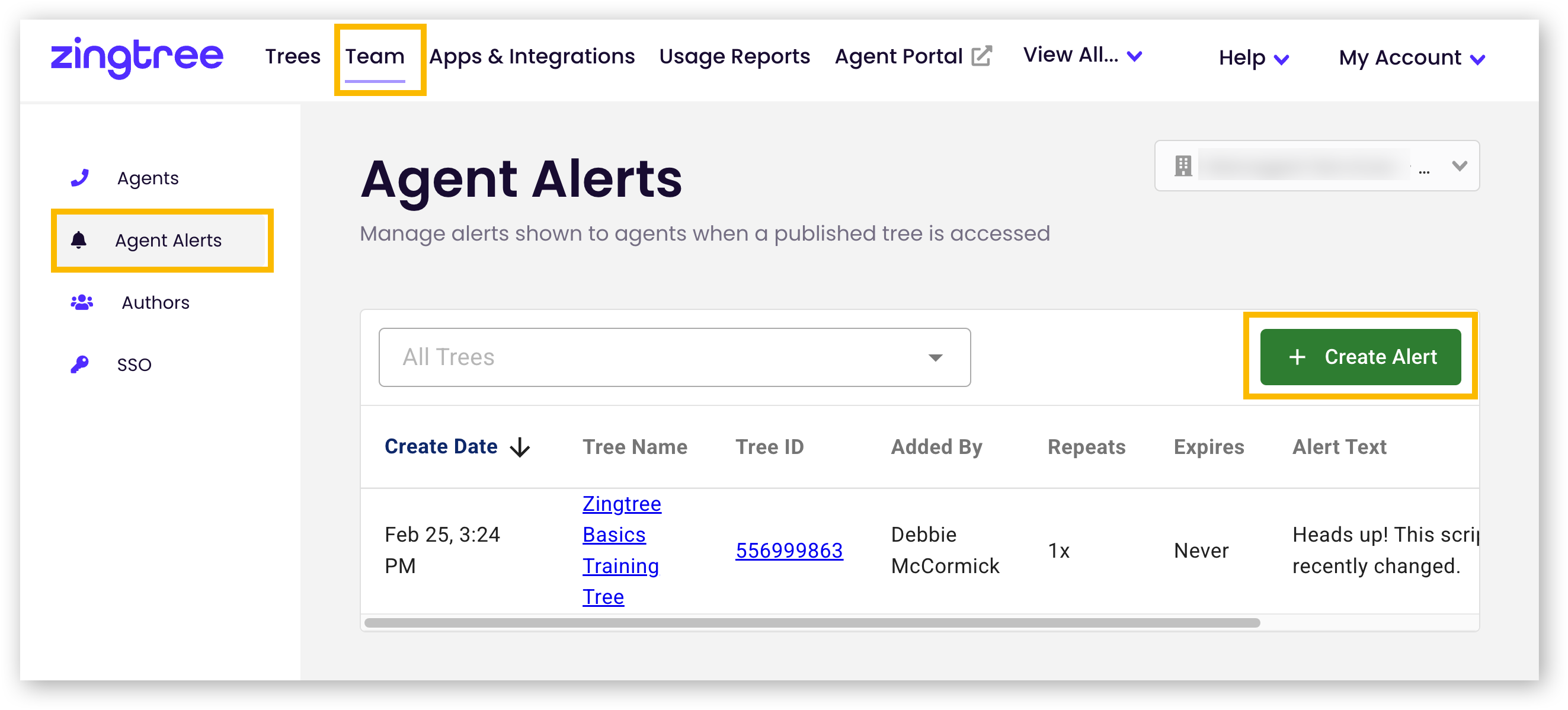1568x710 pixels.
Task: Open Agents in the sidebar
Action: tap(148, 178)
